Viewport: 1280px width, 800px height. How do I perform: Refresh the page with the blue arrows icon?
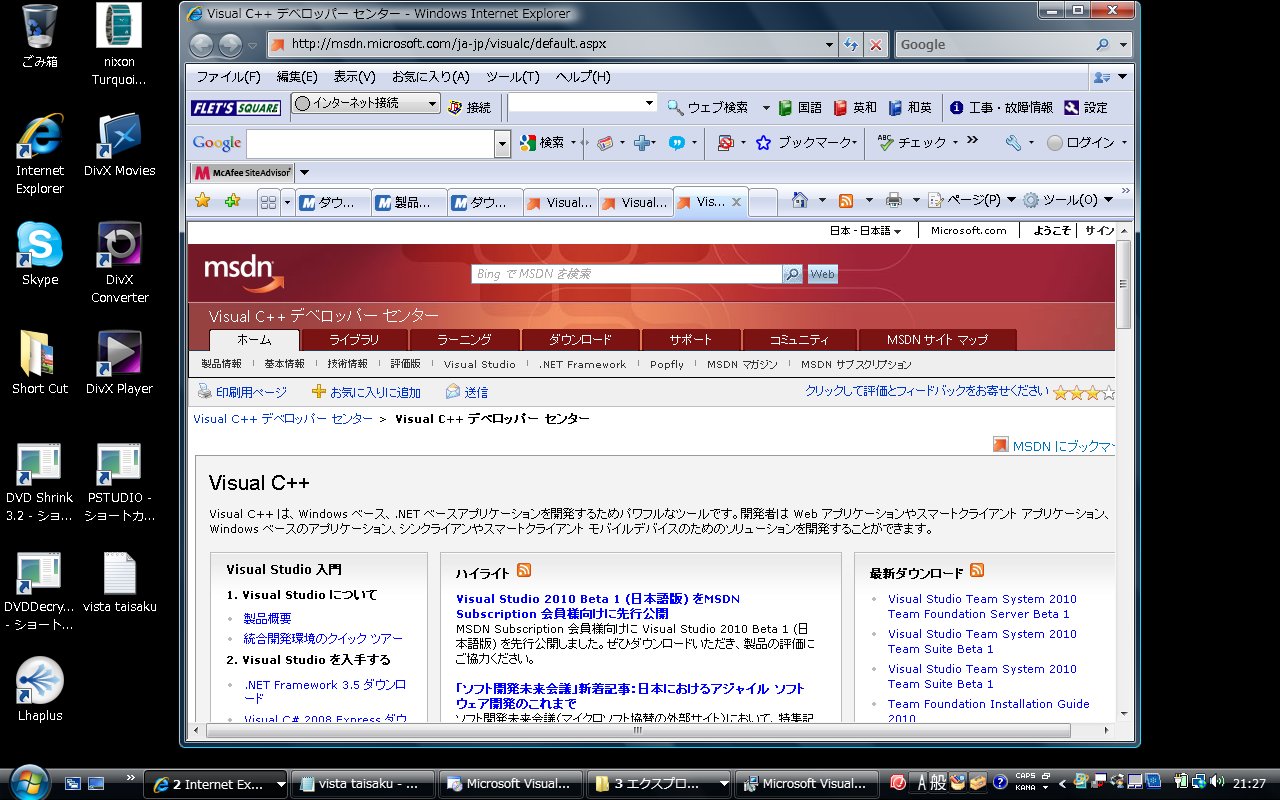(x=851, y=45)
